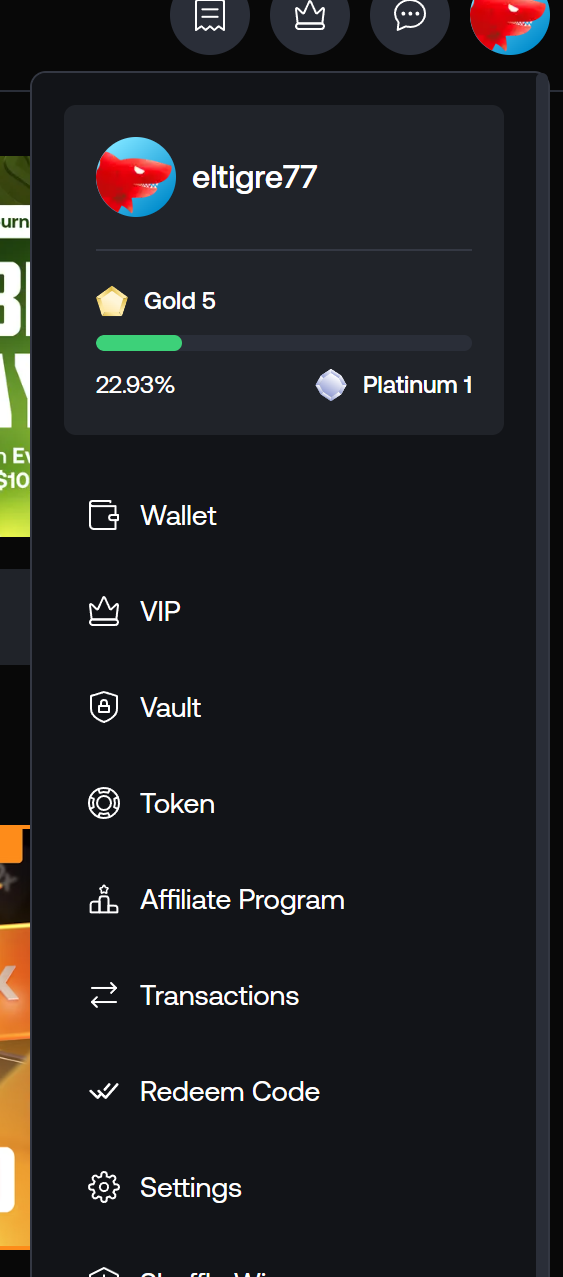Open Transactions from the menu
Screen dimensions: 563x1277
point(284,995)
